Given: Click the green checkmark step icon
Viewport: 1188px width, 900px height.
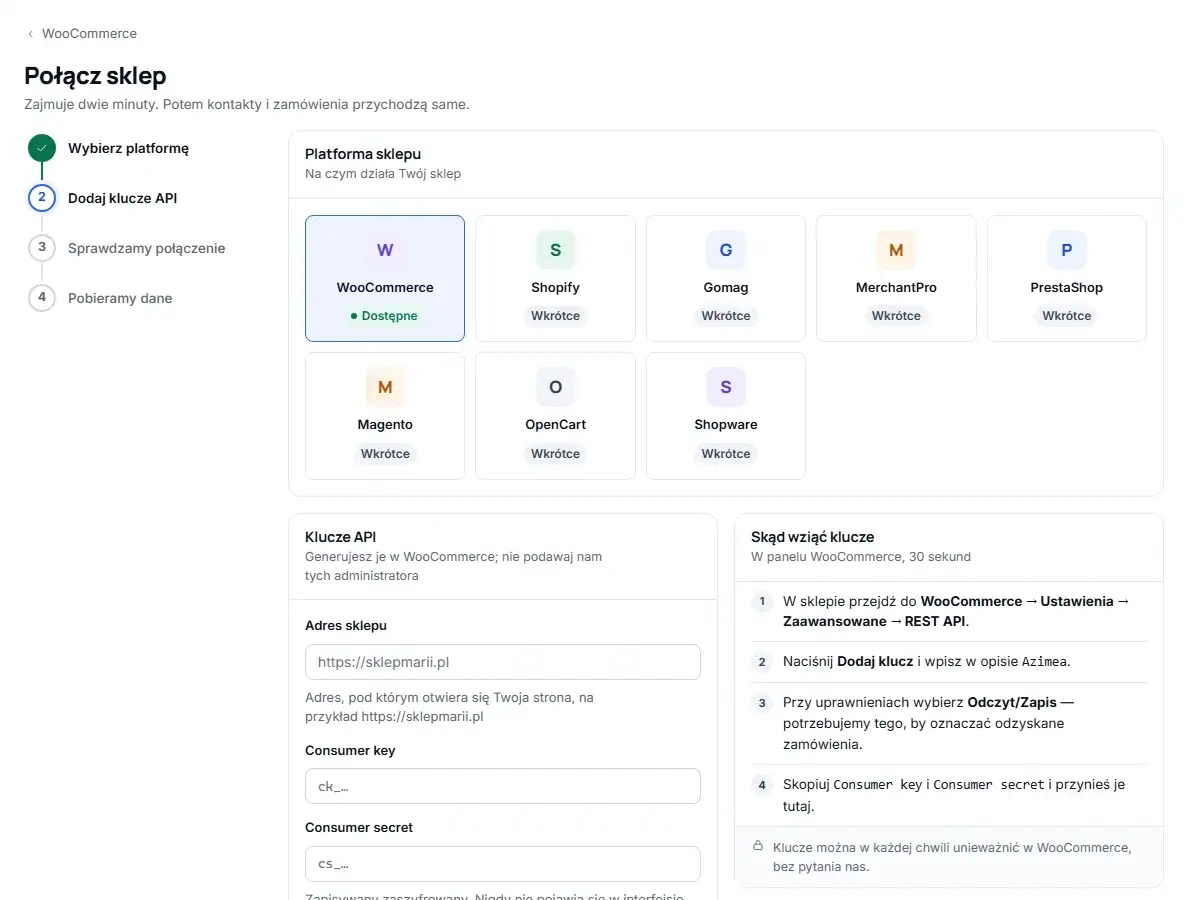Looking at the screenshot, I should [42, 148].
